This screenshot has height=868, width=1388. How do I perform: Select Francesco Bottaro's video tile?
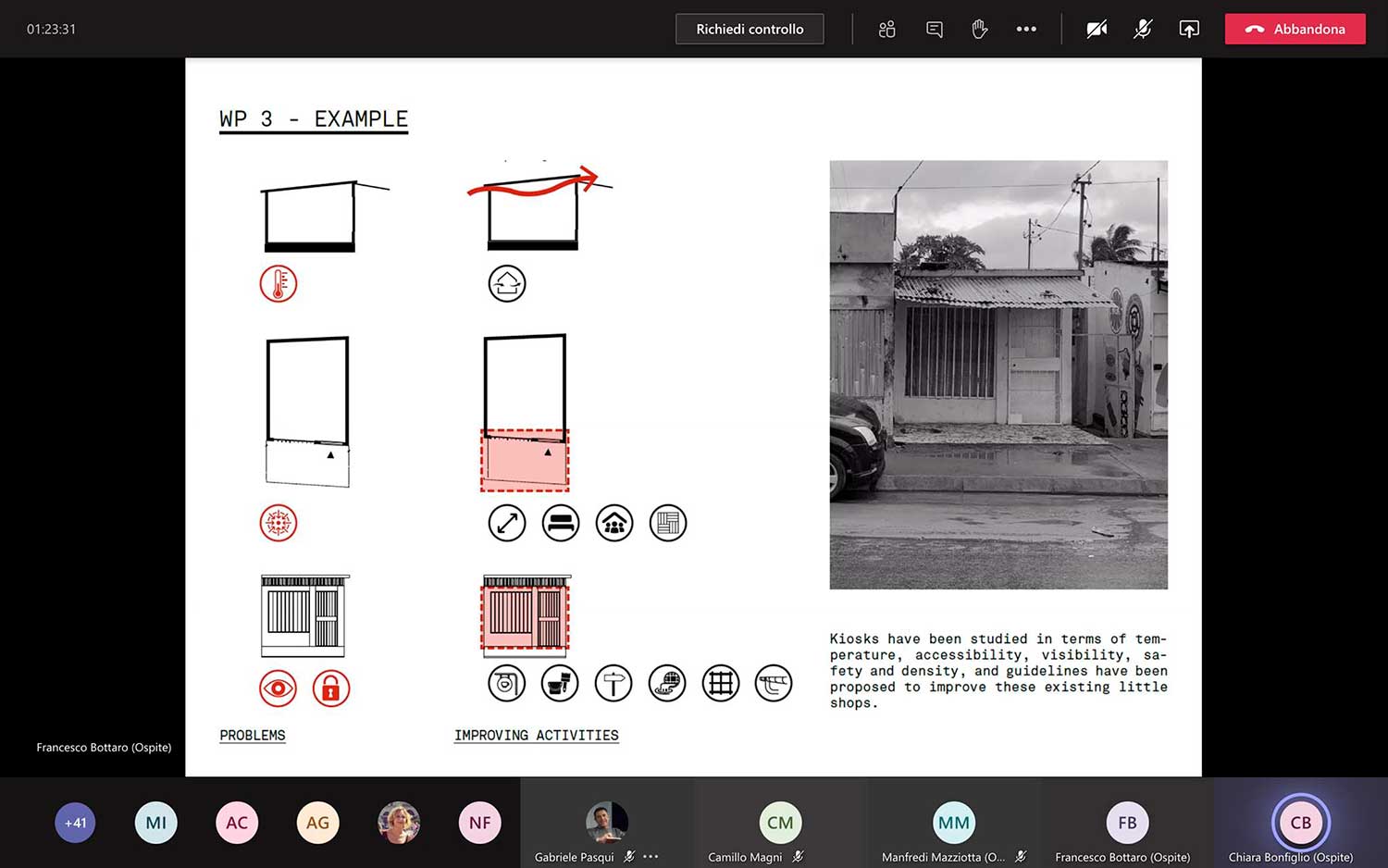click(1126, 822)
